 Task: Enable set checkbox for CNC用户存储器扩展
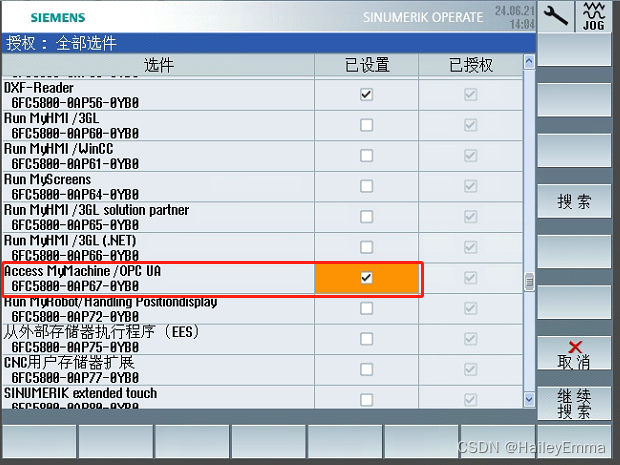366,369
